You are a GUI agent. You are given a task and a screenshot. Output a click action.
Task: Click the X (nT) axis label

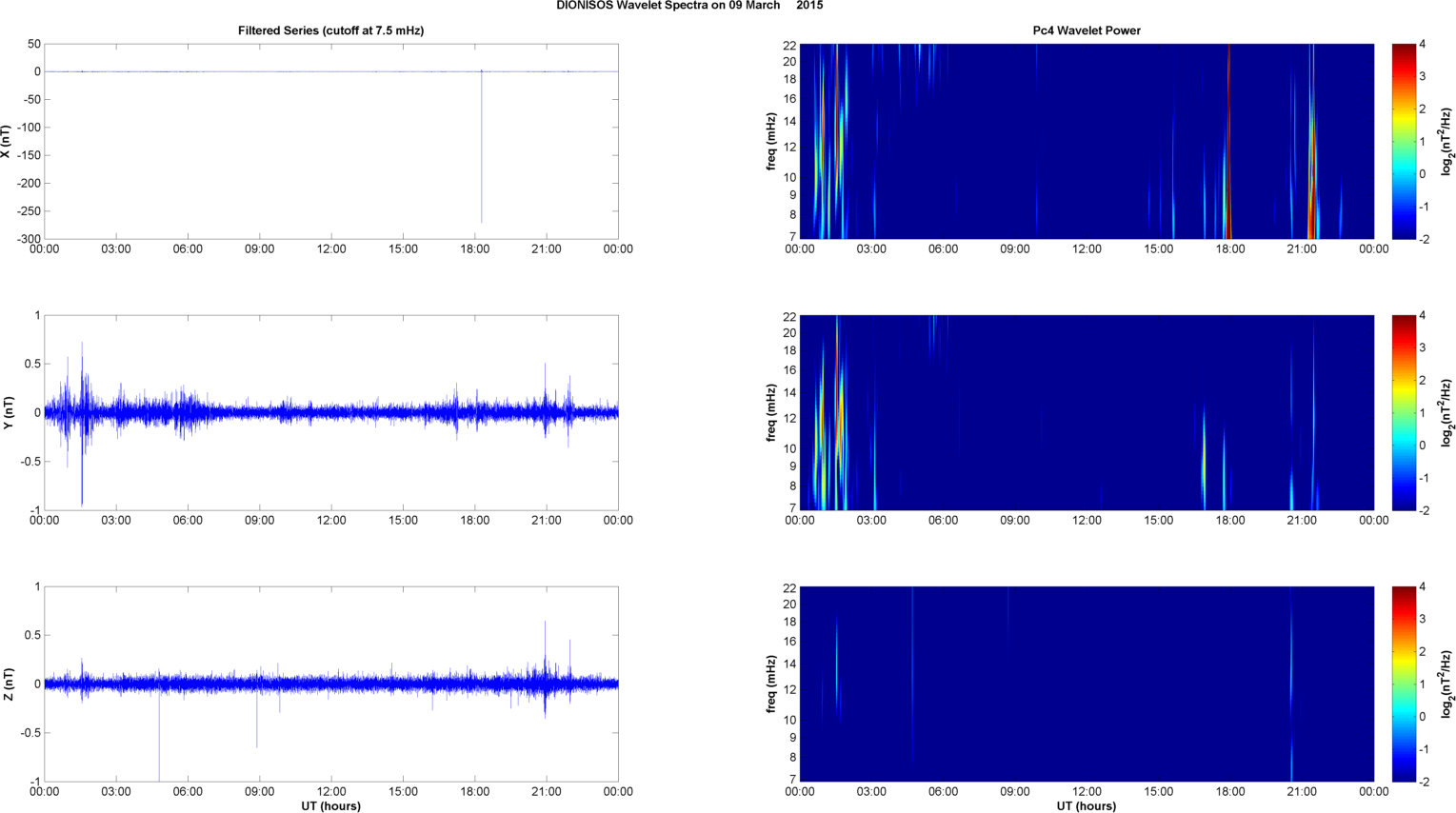coord(8,142)
